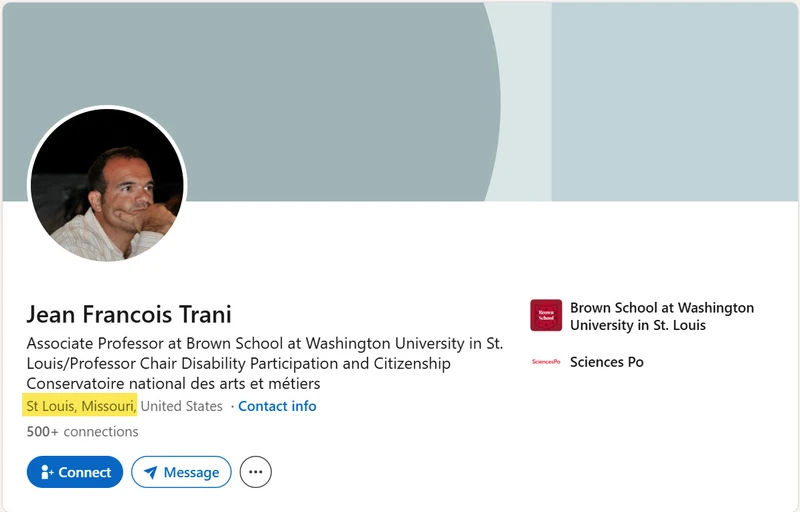Click the United States location text

point(181,406)
